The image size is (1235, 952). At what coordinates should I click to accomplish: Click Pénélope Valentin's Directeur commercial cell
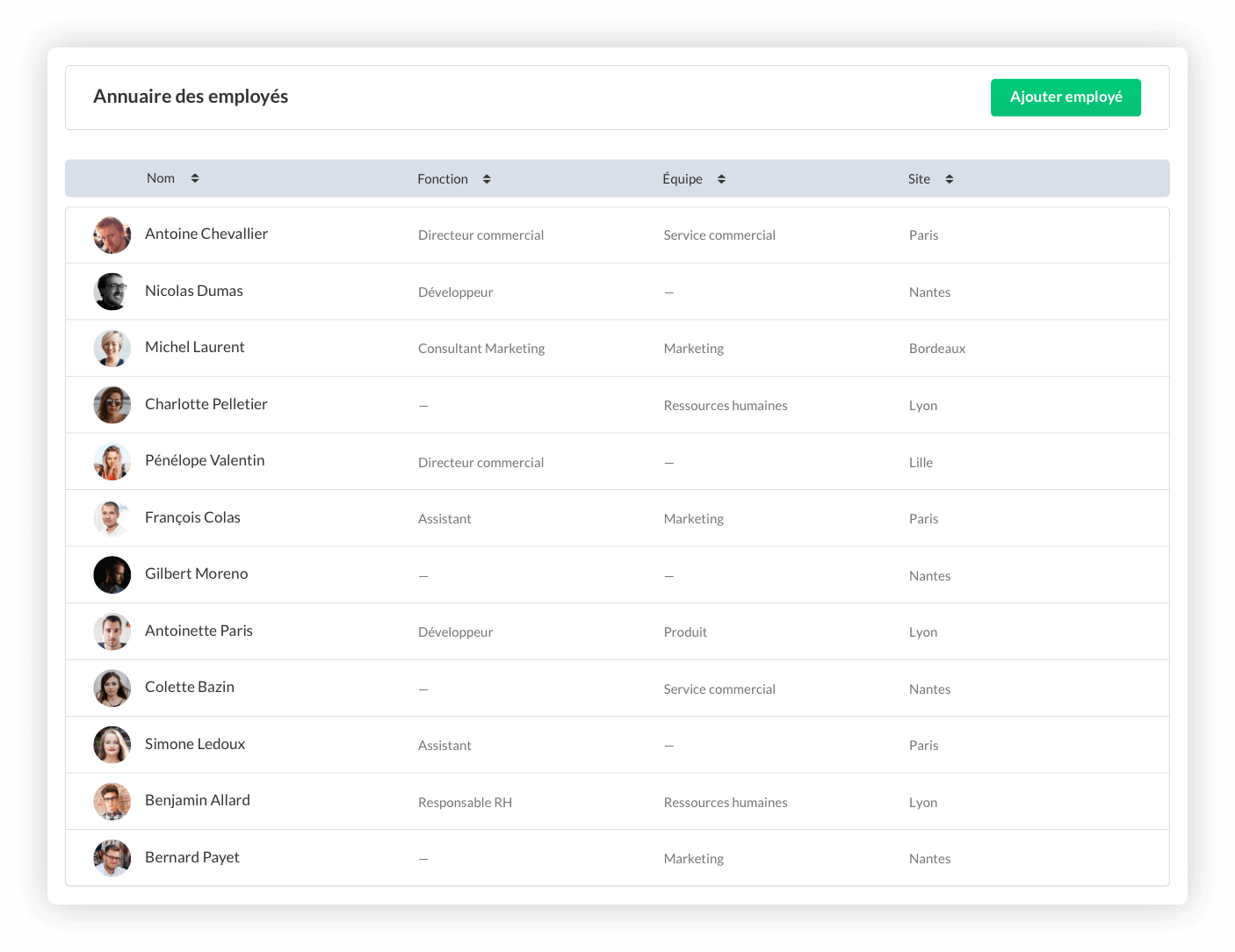481,463
